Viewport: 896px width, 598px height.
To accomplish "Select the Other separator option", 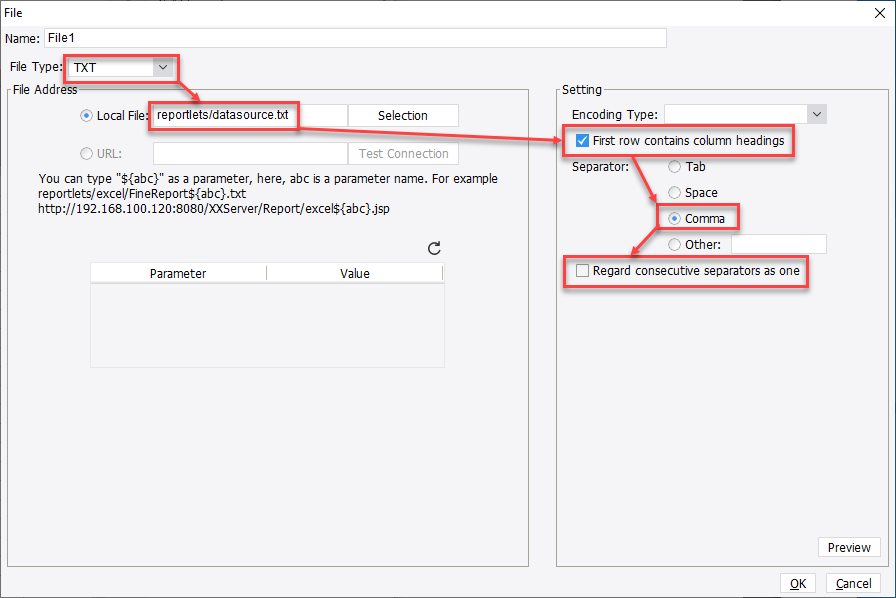I will click(675, 243).
